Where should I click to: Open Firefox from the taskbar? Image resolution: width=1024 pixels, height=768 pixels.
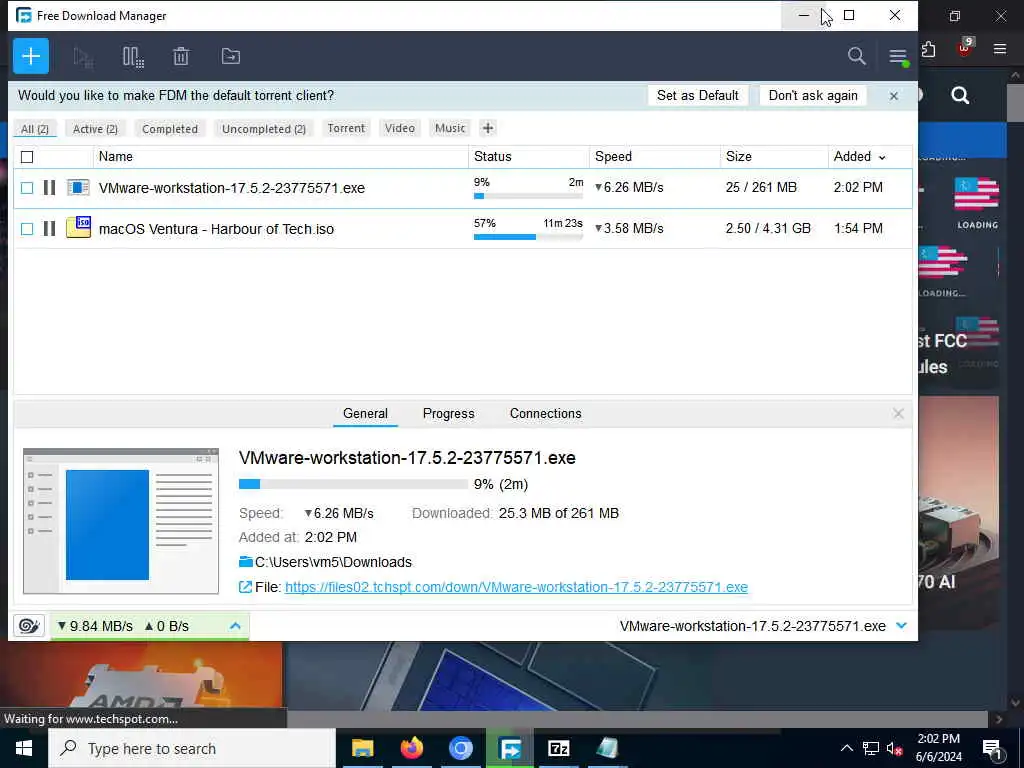411,748
